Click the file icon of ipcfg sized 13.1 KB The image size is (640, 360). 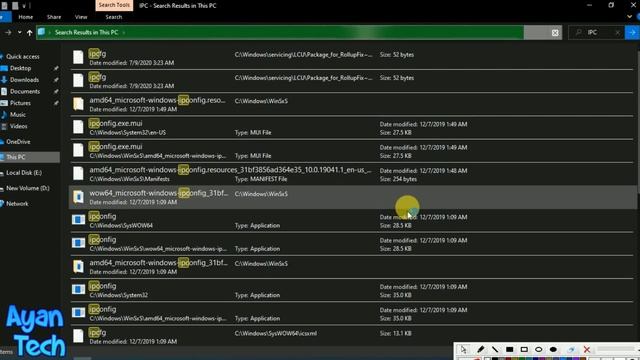78,336
